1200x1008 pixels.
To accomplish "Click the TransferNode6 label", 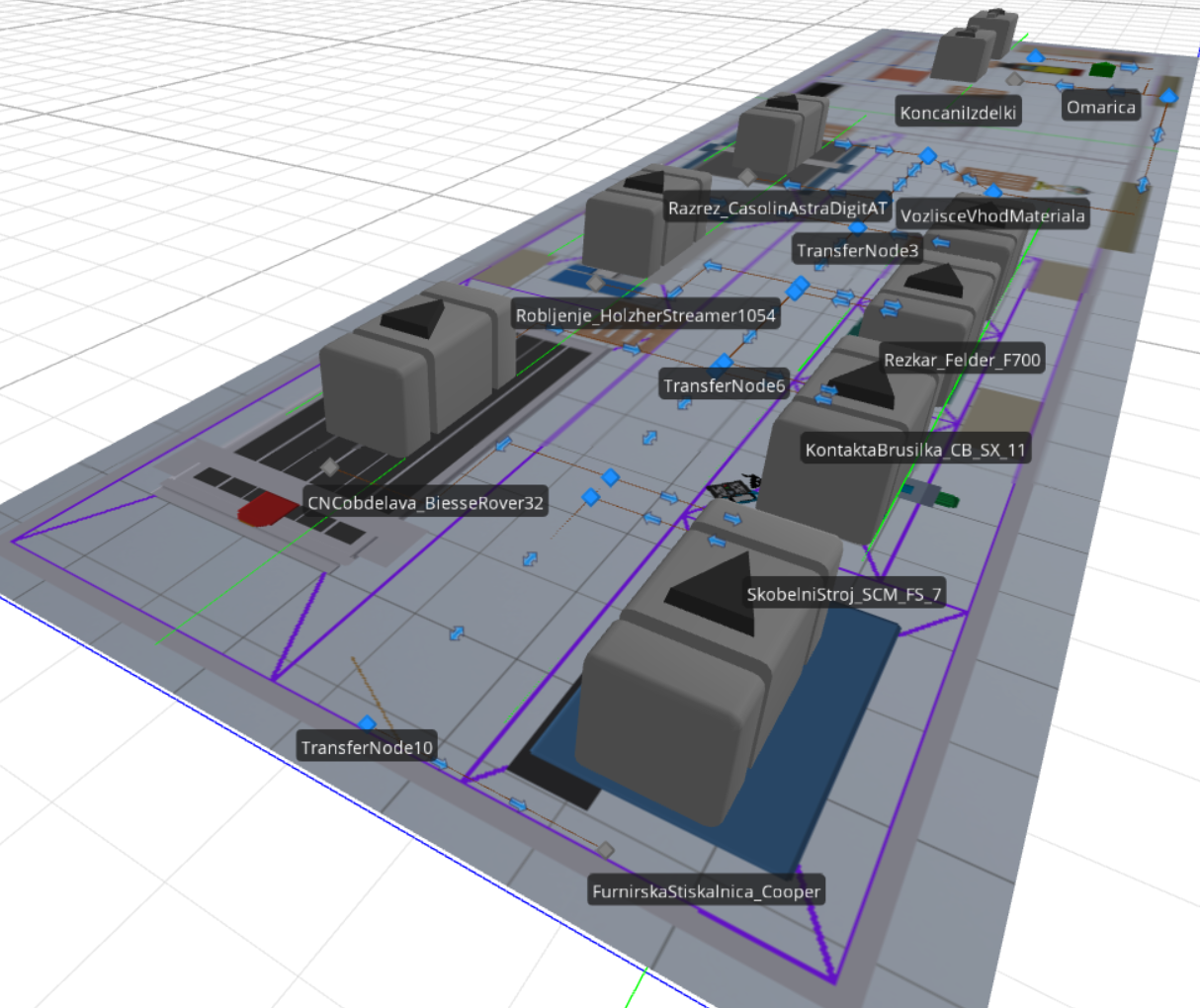I will (724, 385).
